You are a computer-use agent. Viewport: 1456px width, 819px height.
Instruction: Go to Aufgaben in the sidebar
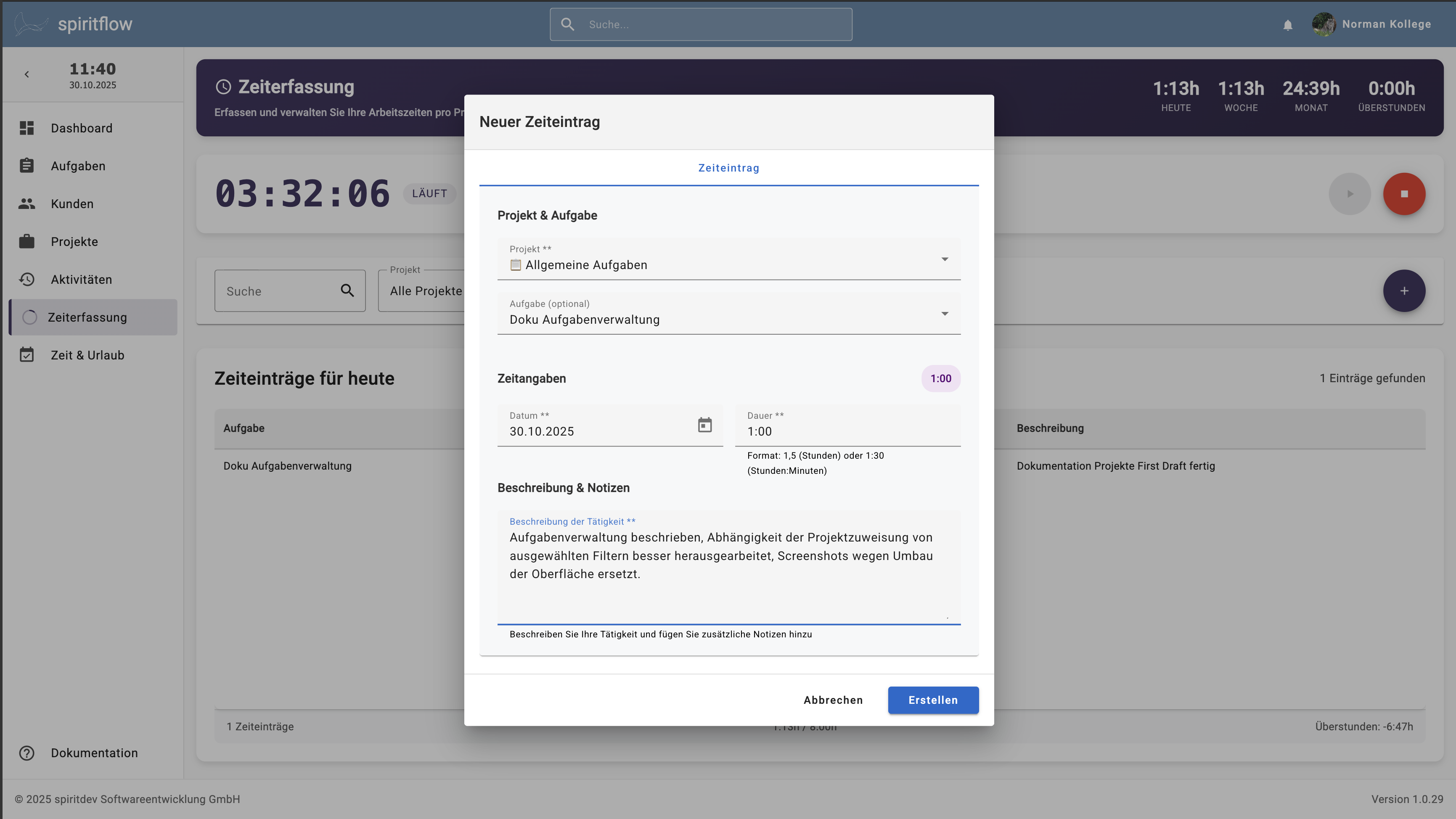tap(93, 166)
